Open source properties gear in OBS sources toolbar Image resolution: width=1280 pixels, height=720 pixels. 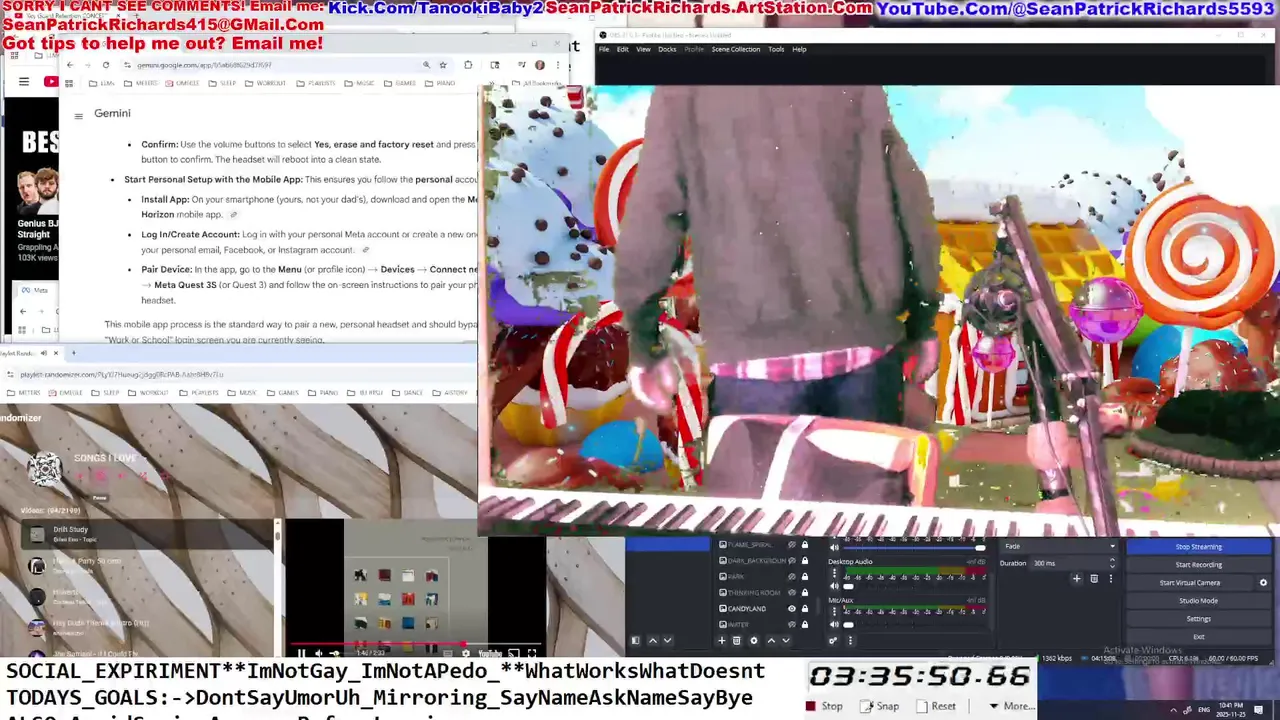point(754,640)
